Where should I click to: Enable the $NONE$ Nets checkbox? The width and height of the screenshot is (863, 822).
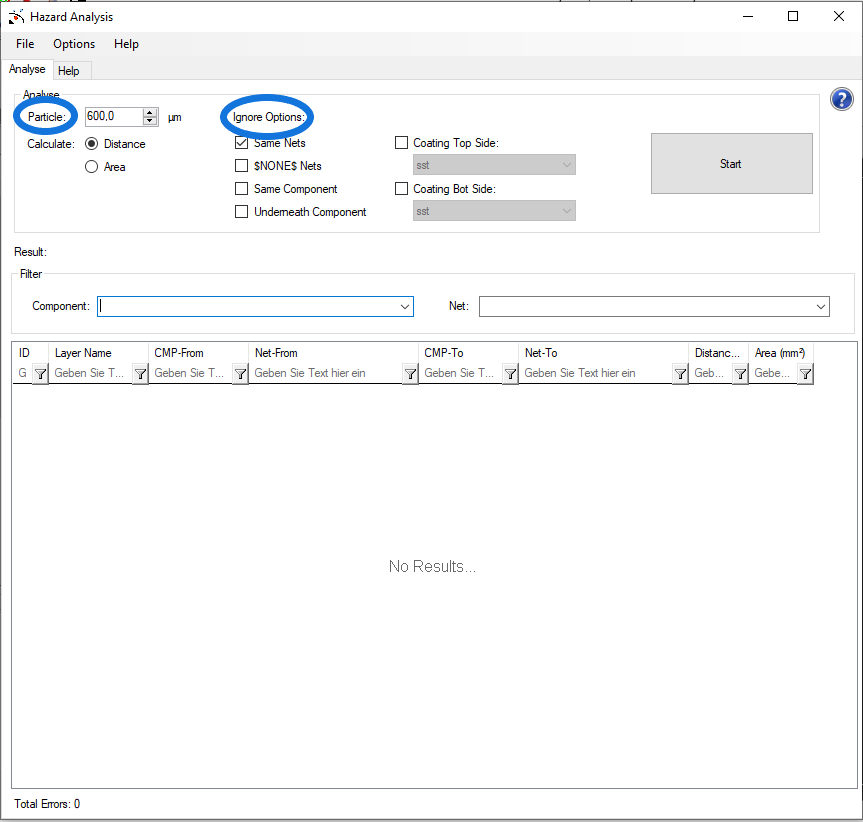[x=241, y=166]
